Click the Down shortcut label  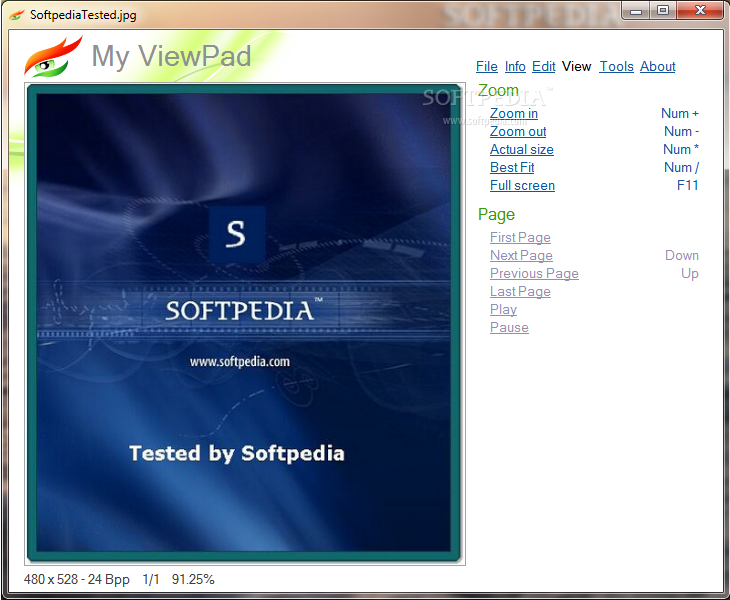coord(682,256)
